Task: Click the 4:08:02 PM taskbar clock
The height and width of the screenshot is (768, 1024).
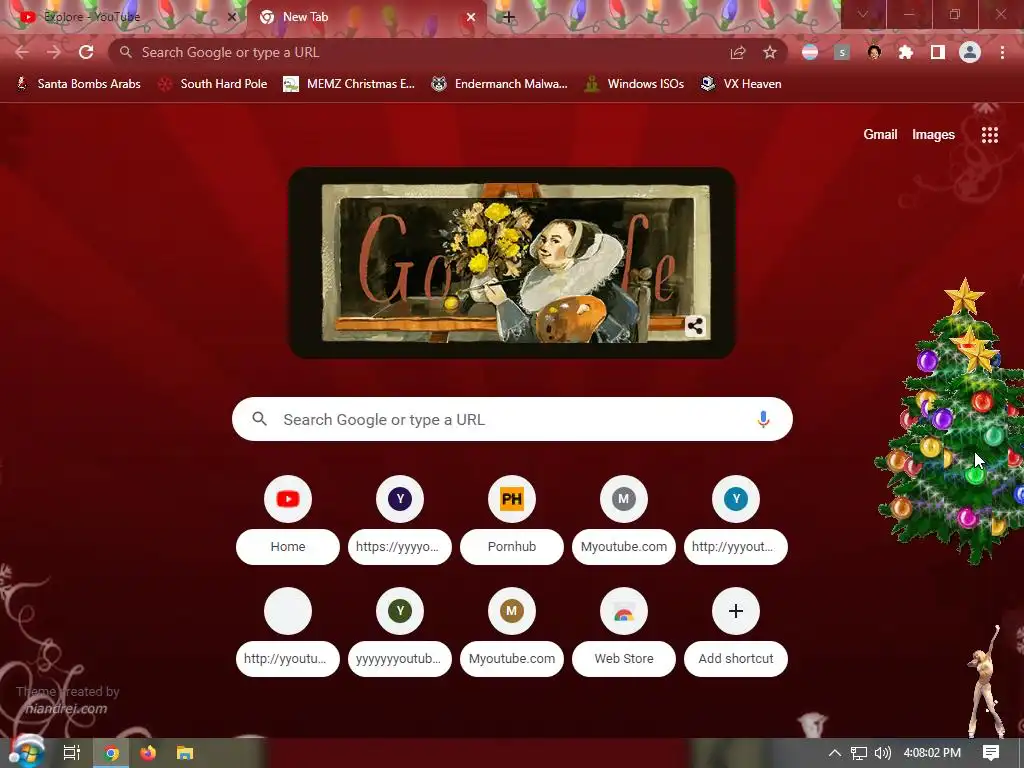Action: 932,753
